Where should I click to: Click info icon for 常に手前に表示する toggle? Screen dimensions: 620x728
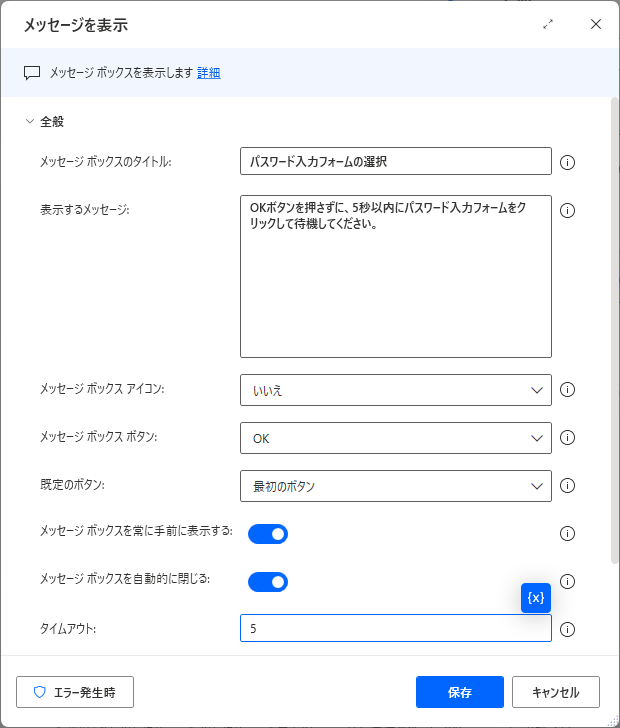pyautogui.click(x=567, y=533)
